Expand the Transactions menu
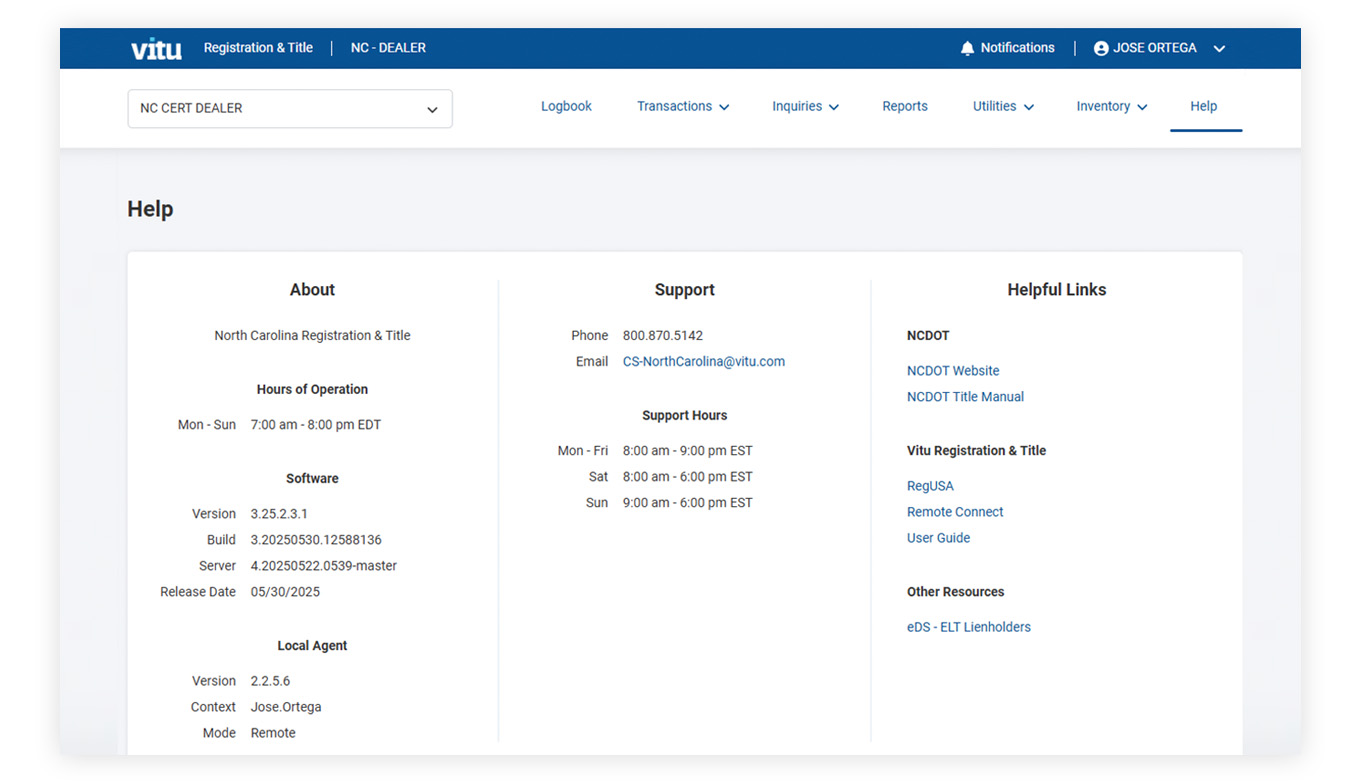1360x784 pixels. (683, 106)
